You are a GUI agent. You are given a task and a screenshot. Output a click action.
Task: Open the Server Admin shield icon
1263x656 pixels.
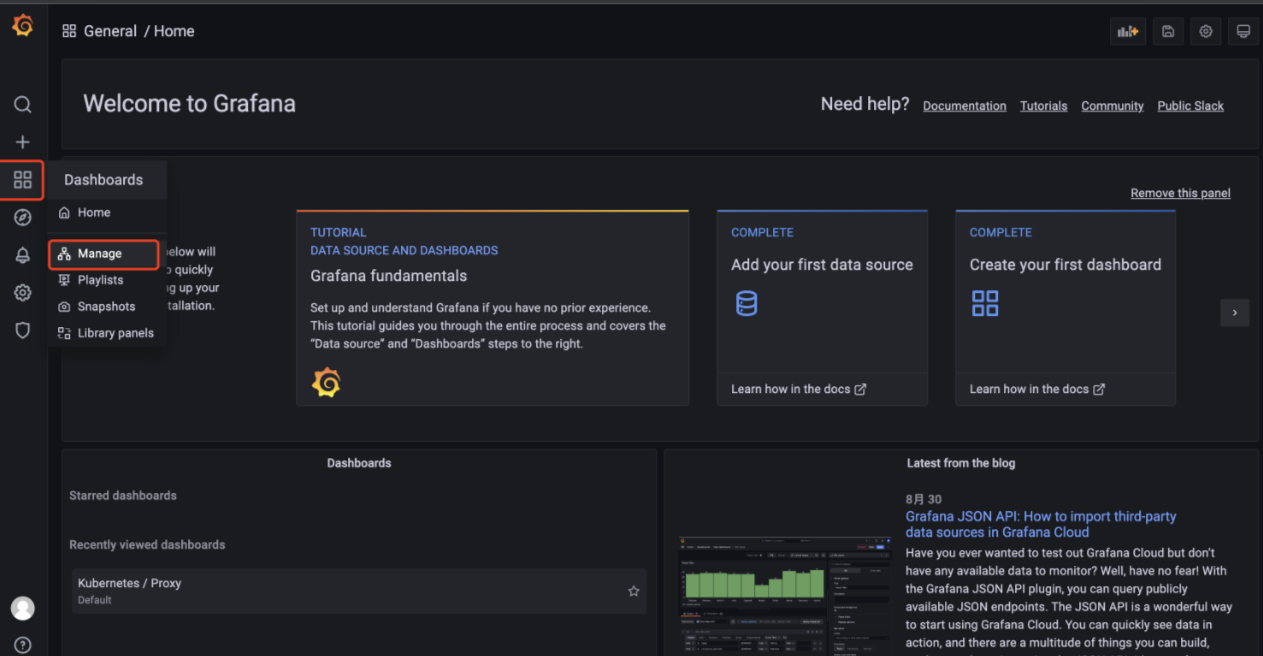pyautogui.click(x=22, y=330)
